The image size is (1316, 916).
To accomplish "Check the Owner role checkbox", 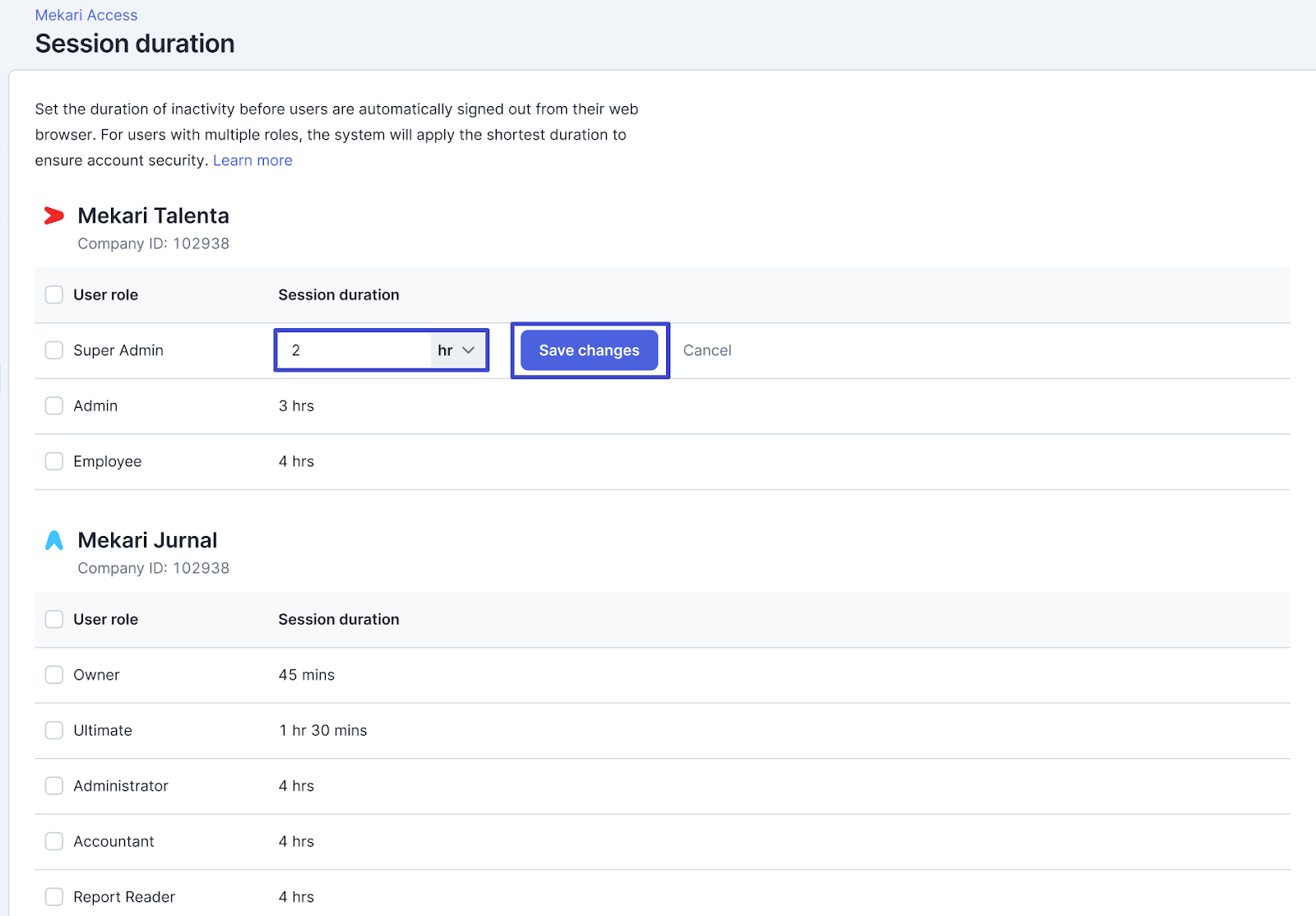I will click(x=54, y=675).
